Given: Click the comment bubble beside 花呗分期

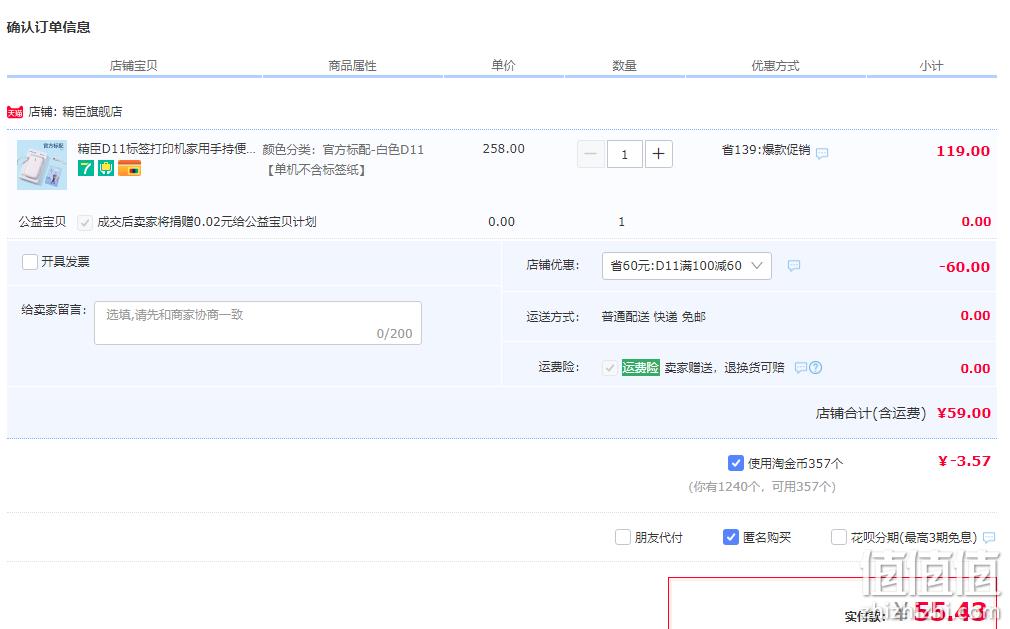Looking at the screenshot, I should [989, 537].
